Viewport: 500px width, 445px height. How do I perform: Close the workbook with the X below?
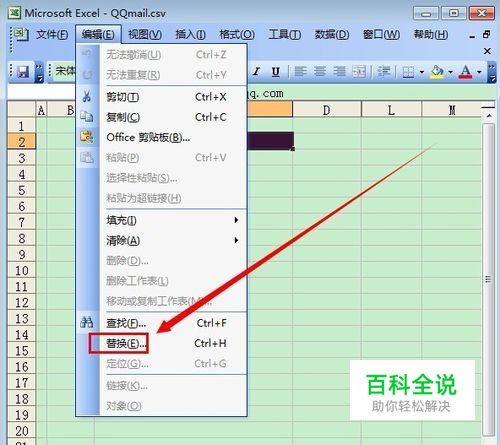pyautogui.click(x=487, y=51)
